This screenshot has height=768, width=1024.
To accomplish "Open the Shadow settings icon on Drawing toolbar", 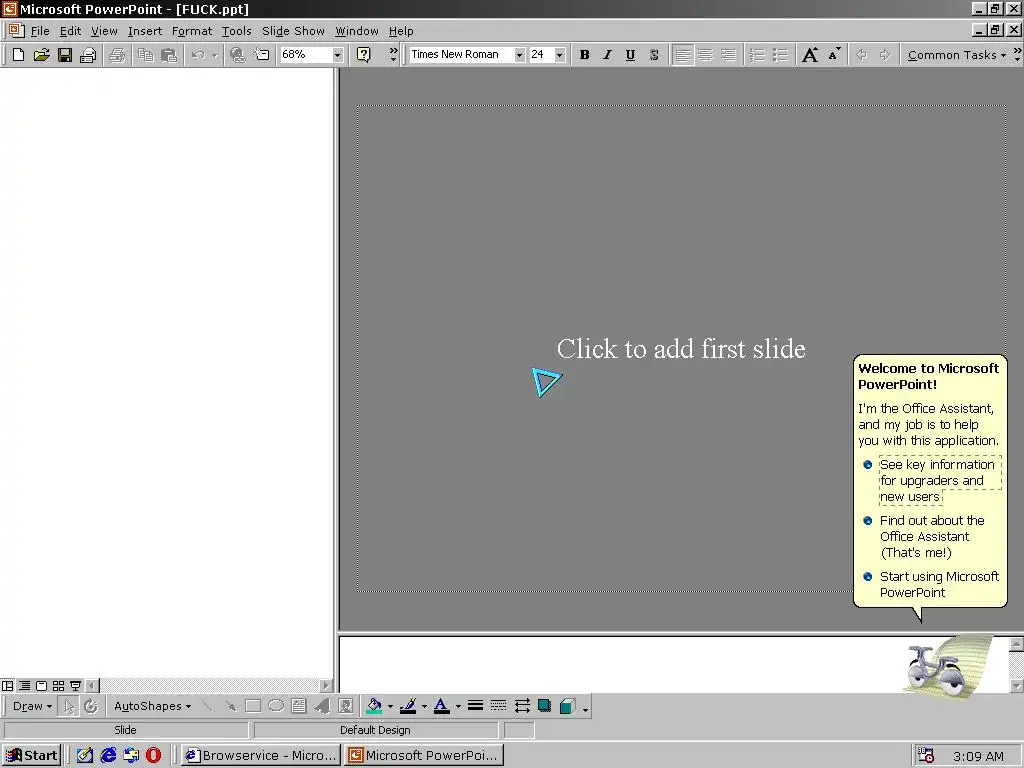I will [x=545, y=706].
